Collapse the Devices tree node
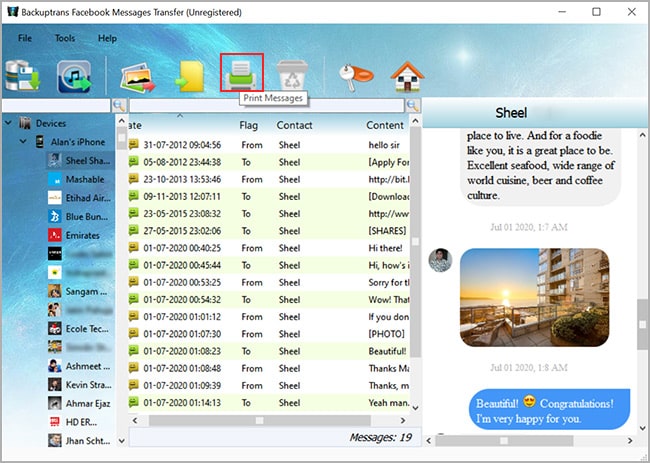Viewport: 650px width, 463px height. tap(9, 124)
